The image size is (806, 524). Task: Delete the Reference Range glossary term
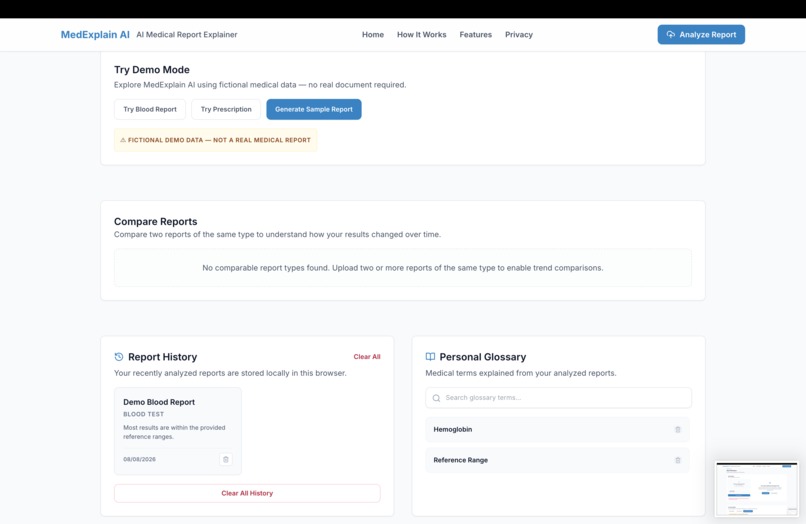point(677,460)
